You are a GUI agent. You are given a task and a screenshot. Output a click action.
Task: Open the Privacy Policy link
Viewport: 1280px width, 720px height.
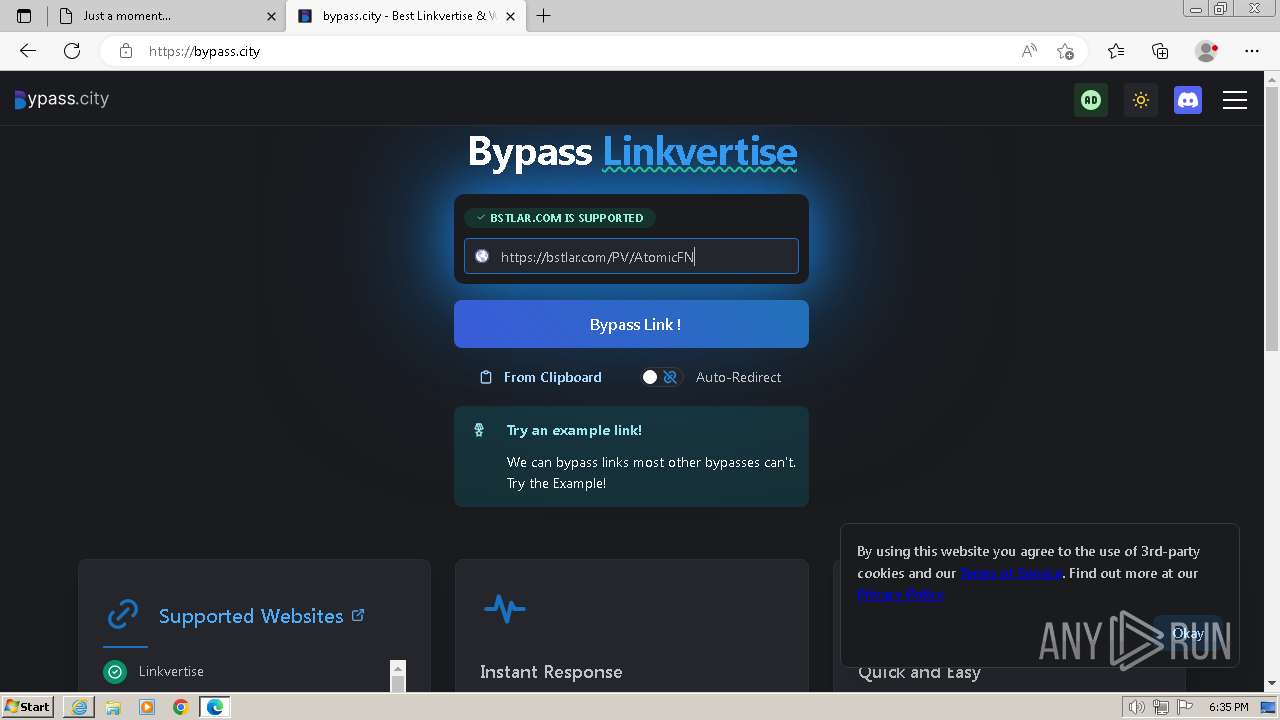pos(900,594)
